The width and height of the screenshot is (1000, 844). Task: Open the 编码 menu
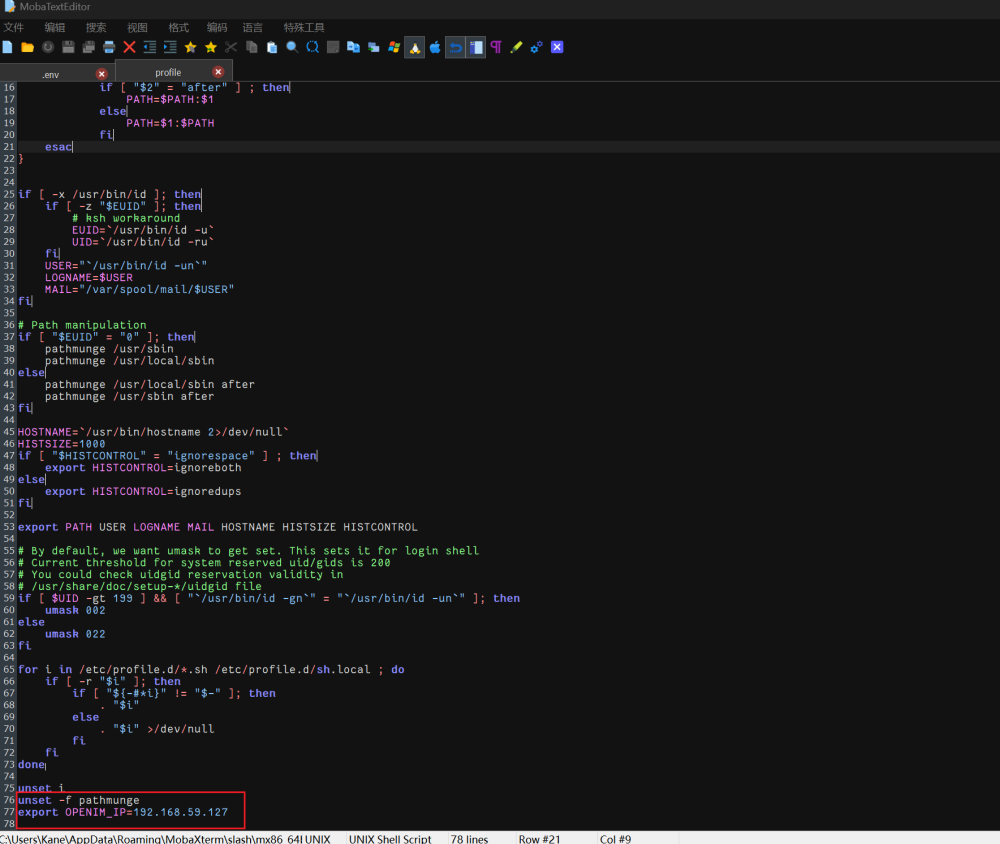pos(217,27)
